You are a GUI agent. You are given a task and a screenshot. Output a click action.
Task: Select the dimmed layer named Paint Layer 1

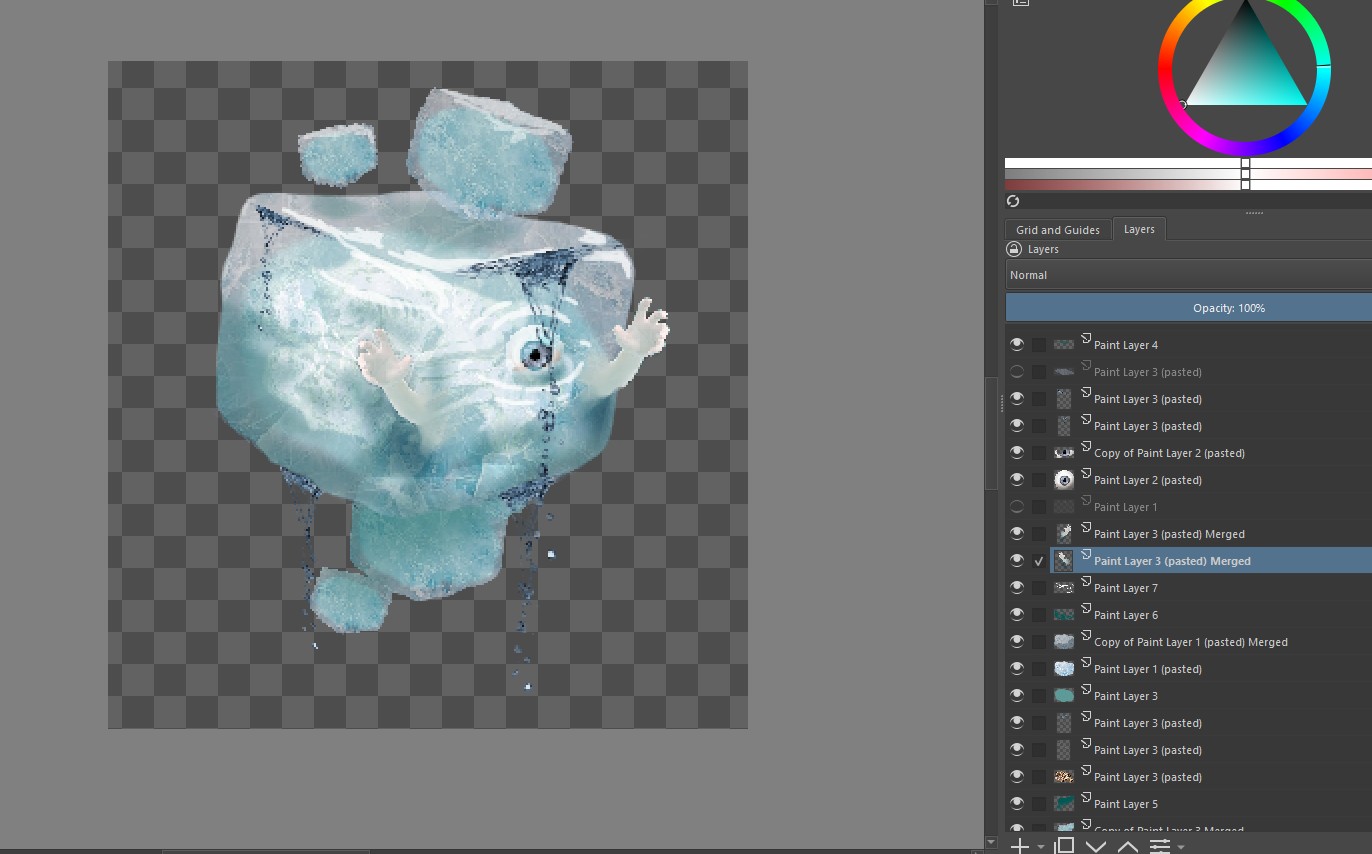1126,507
